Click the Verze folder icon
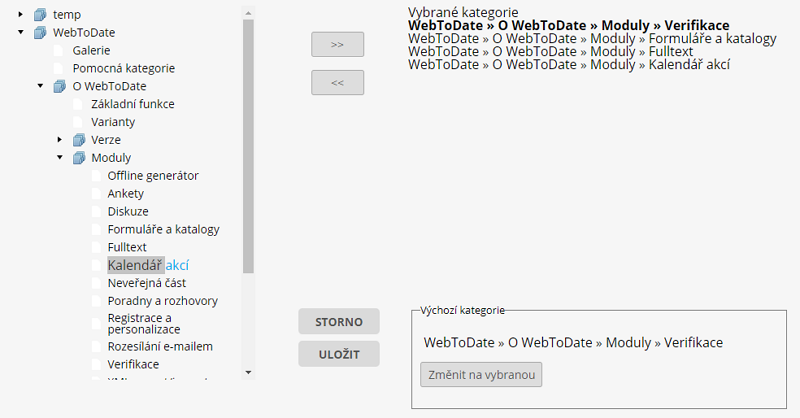The height and width of the screenshot is (418, 800). pos(79,140)
